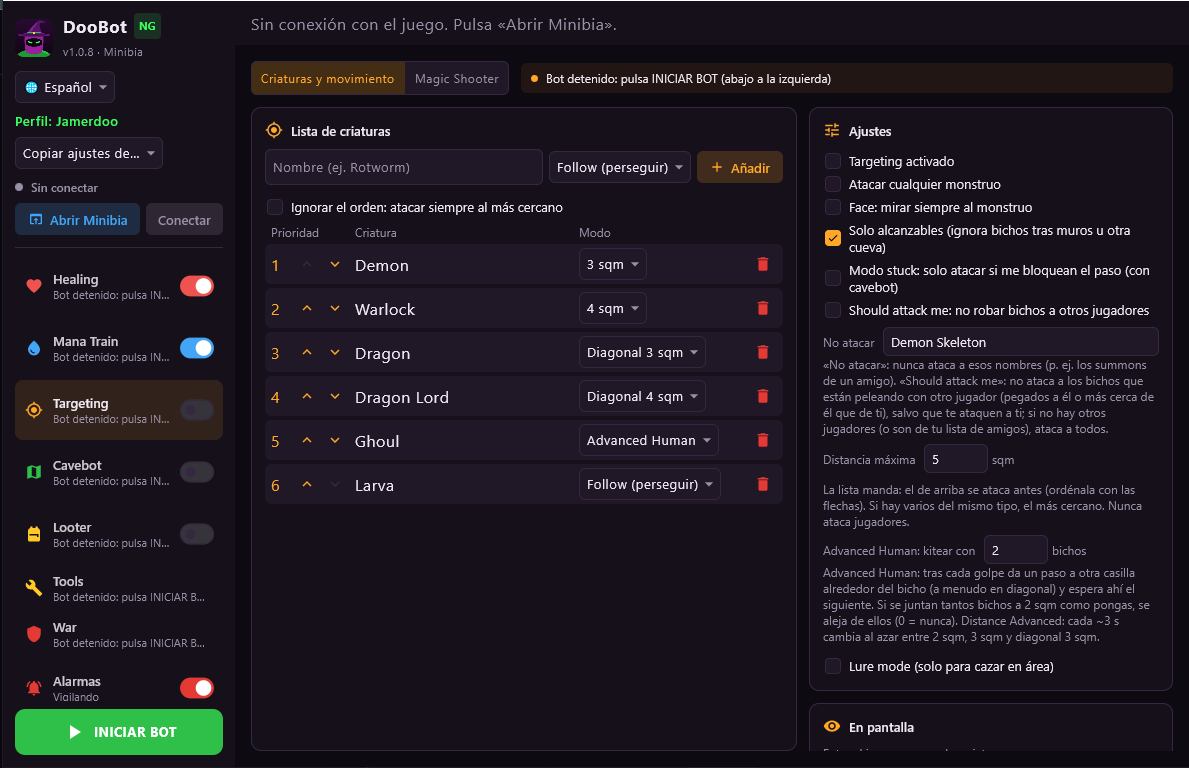Remove Dragon Lord with the trash icon
The height and width of the screenshot is (768, 1189).
(x=763, y=397)
